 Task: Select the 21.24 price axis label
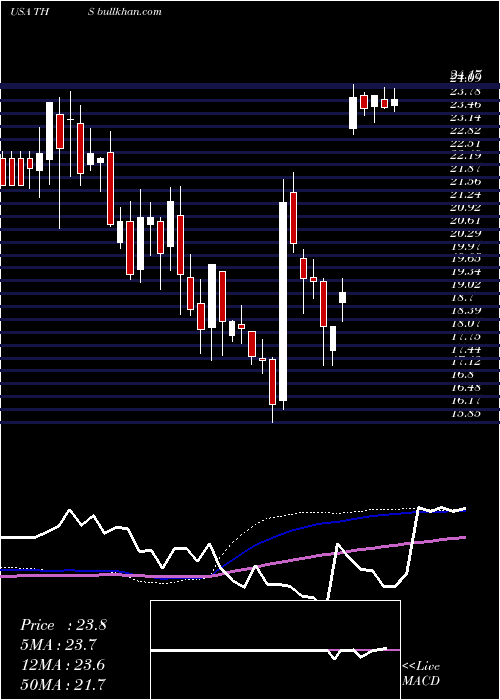tap(465, 194)
